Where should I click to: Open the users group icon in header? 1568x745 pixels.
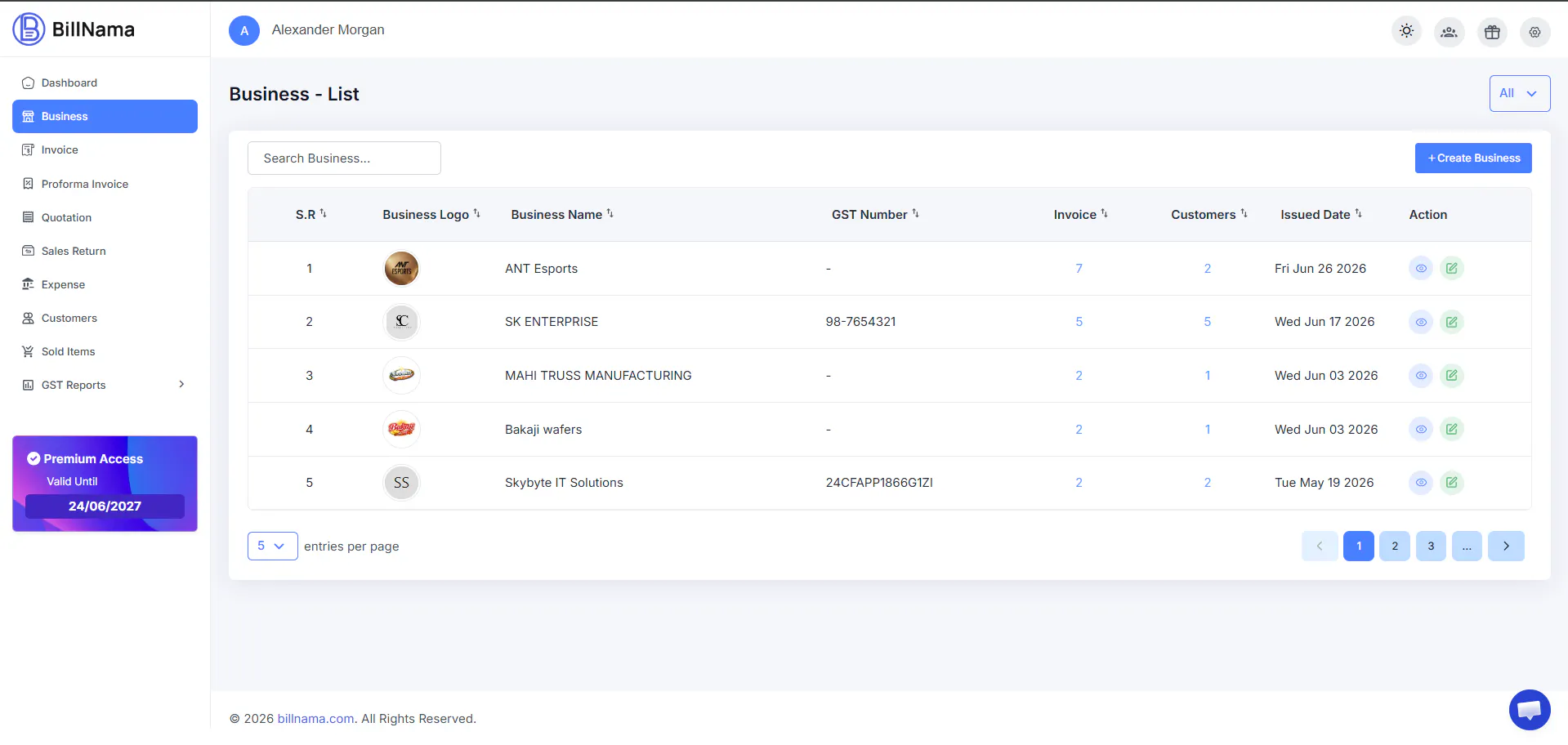[x=1449, y=32]
